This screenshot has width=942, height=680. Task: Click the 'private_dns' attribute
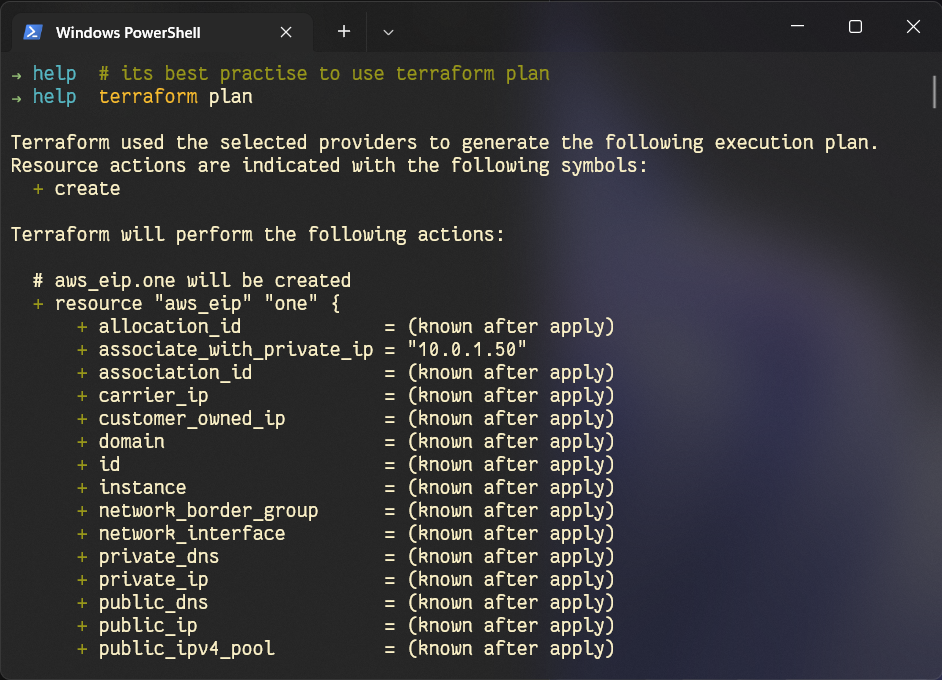159,557
